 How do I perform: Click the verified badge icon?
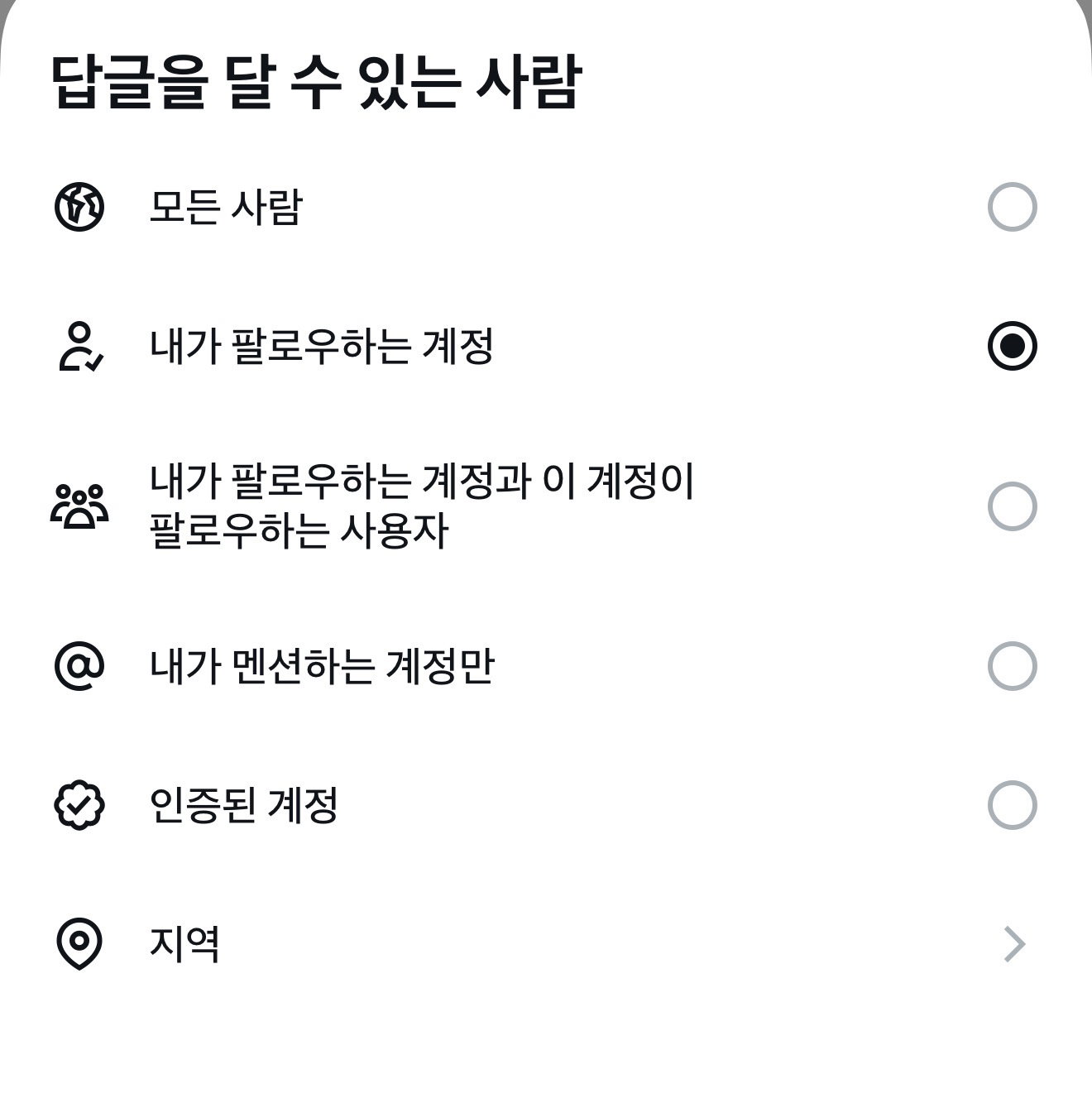[x=79, y=805]
